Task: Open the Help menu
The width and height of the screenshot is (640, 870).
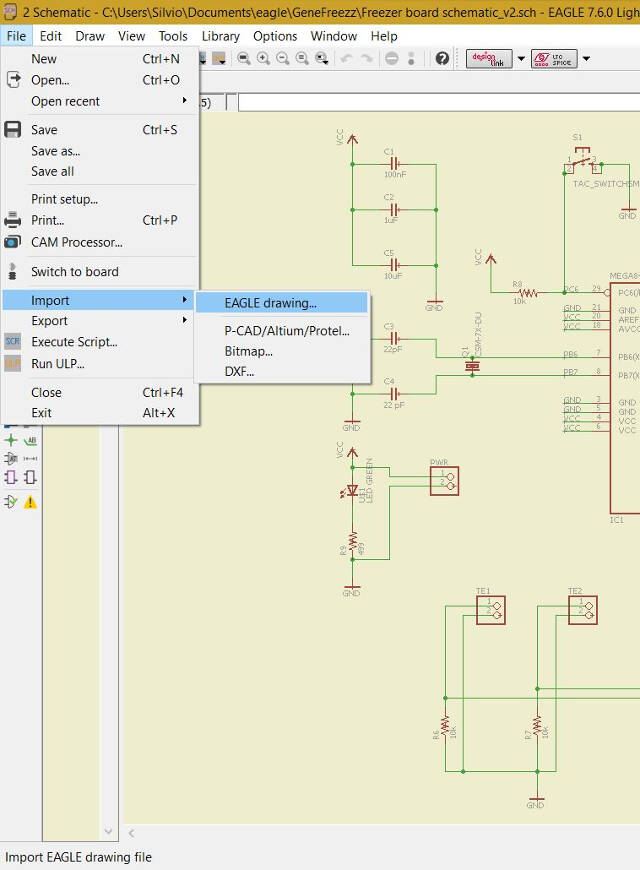Action: point(384,36)
